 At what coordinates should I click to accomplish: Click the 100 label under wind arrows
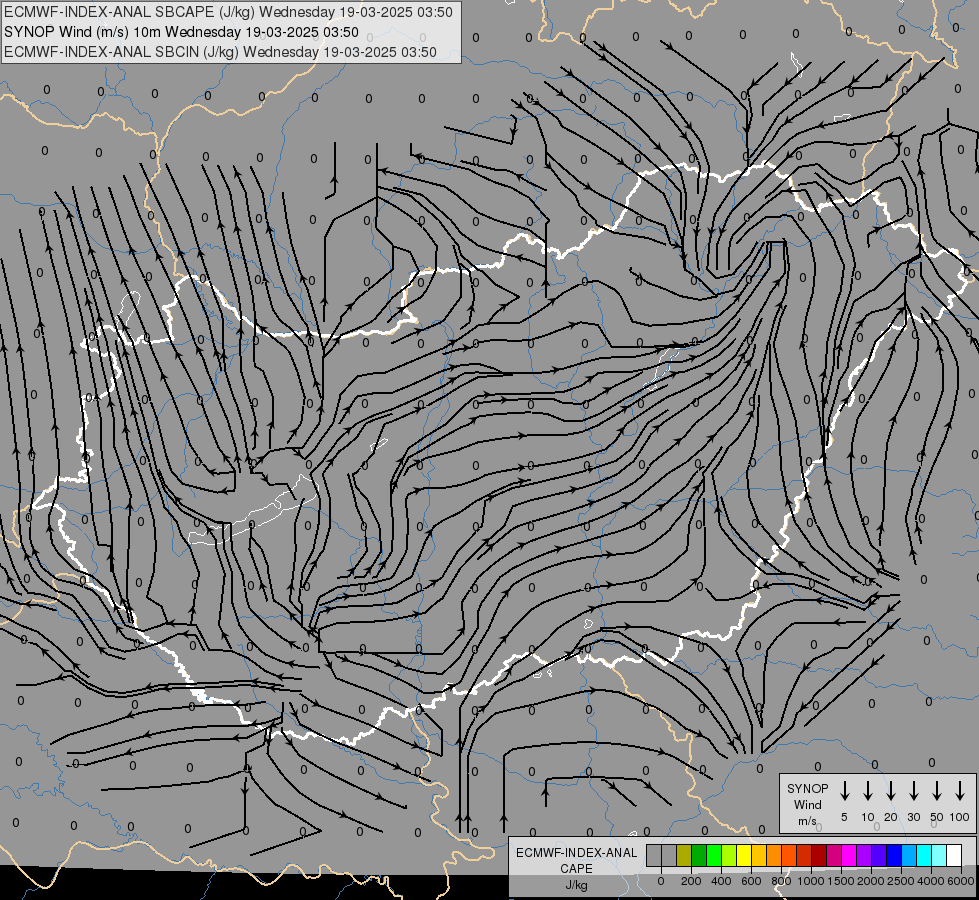[x=960, y=817]
